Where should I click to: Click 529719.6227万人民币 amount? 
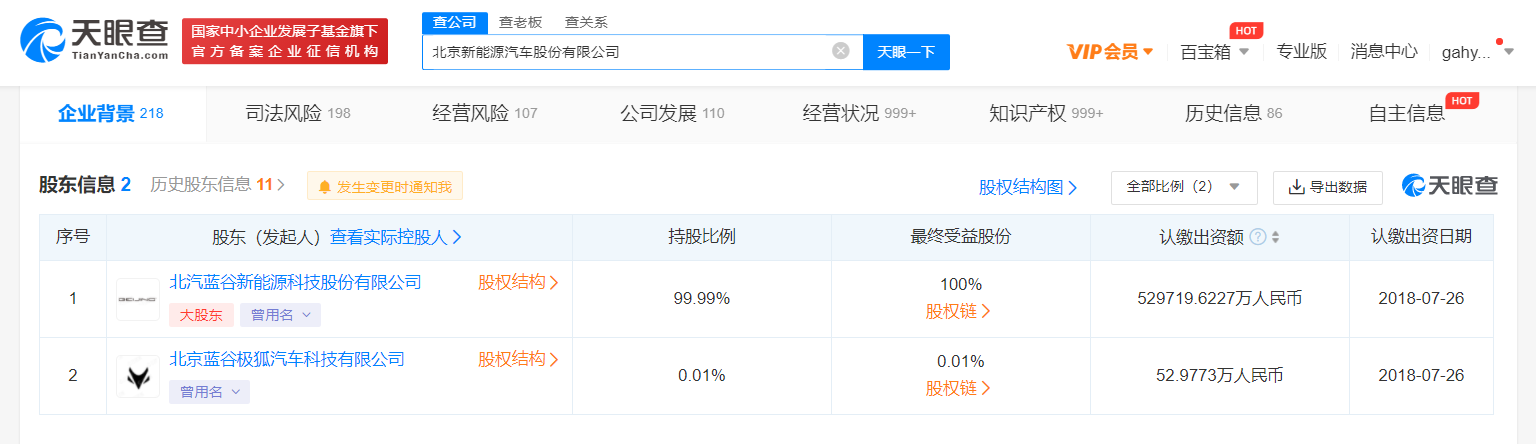[1220, 298]
